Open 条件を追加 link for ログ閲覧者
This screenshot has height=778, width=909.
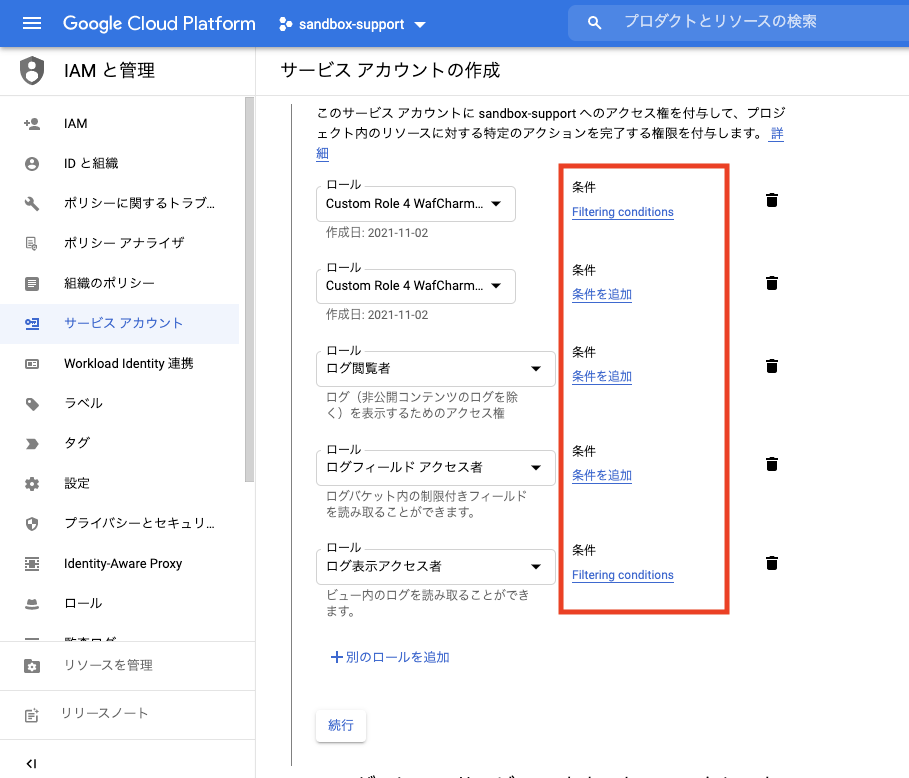(601, 376)
